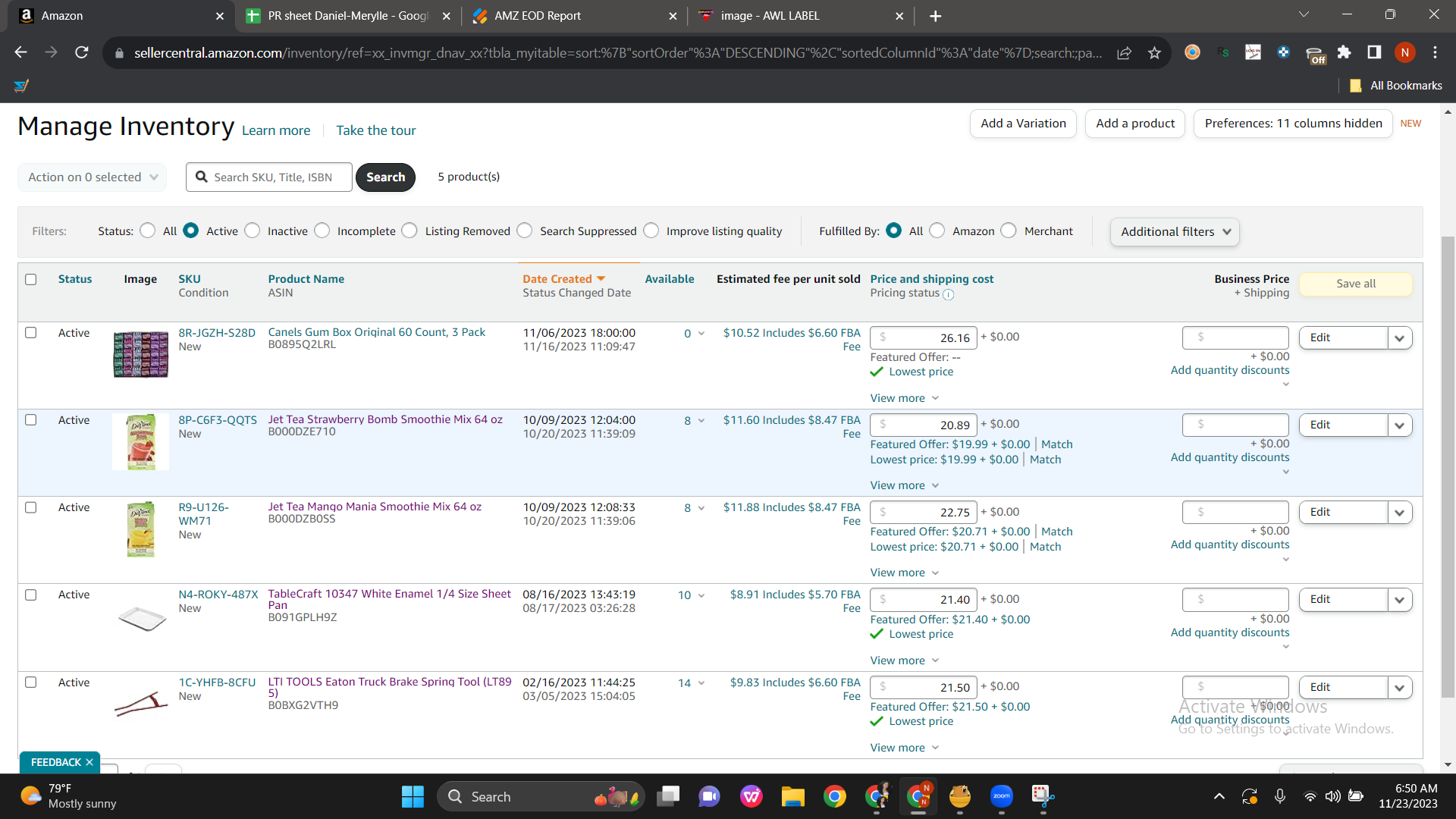Select the Inactive status filter
This screenshot has height=819, width=1456.
tap(253, 231)
